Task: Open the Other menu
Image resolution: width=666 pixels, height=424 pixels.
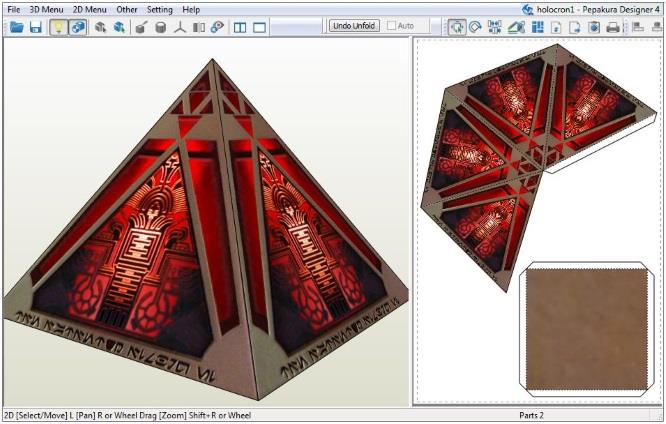Action: (127, 9)
